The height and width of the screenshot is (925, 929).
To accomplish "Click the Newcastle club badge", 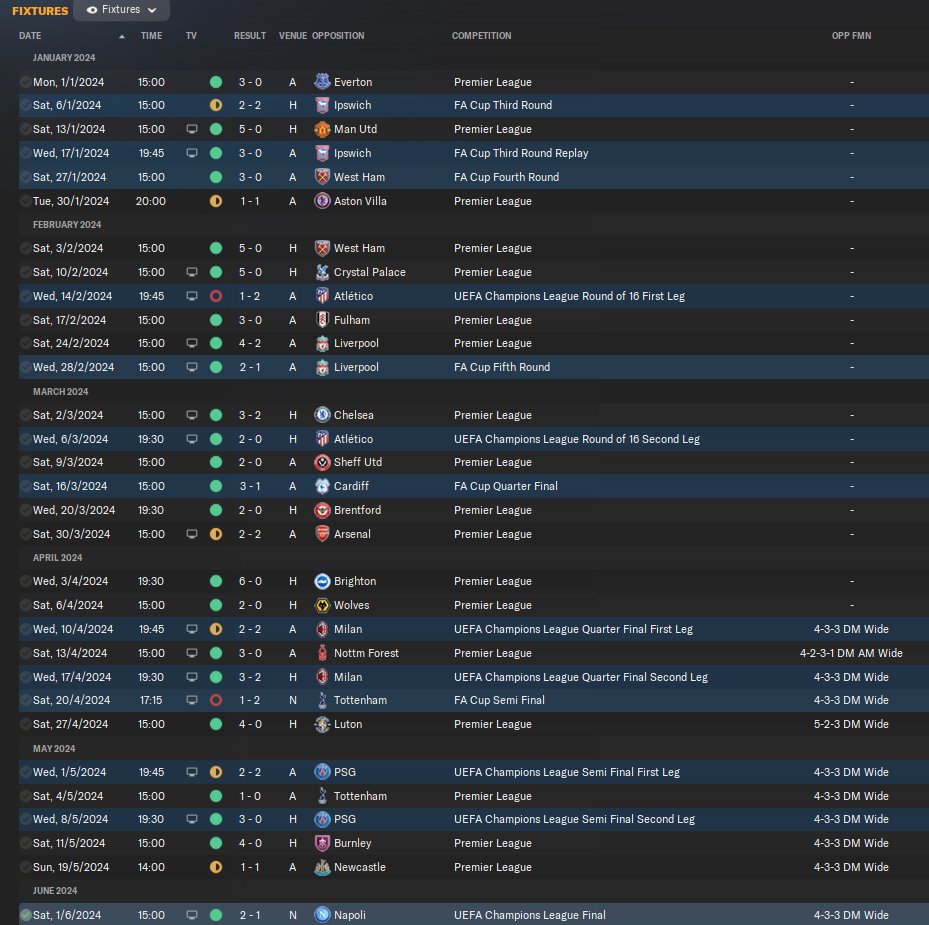I will (x=322, y=867).
